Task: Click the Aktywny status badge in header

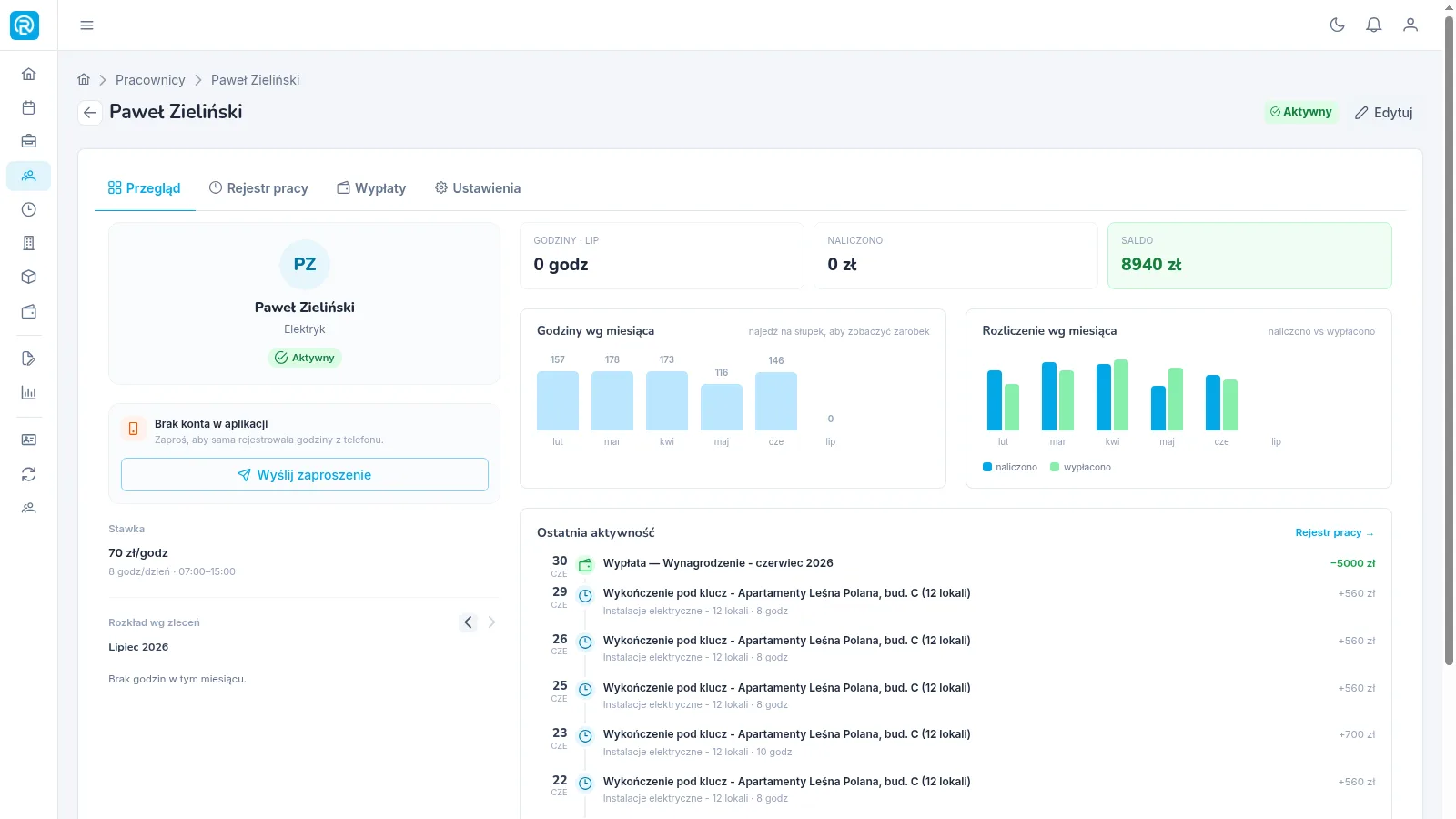Action: tap(1301, 112)
